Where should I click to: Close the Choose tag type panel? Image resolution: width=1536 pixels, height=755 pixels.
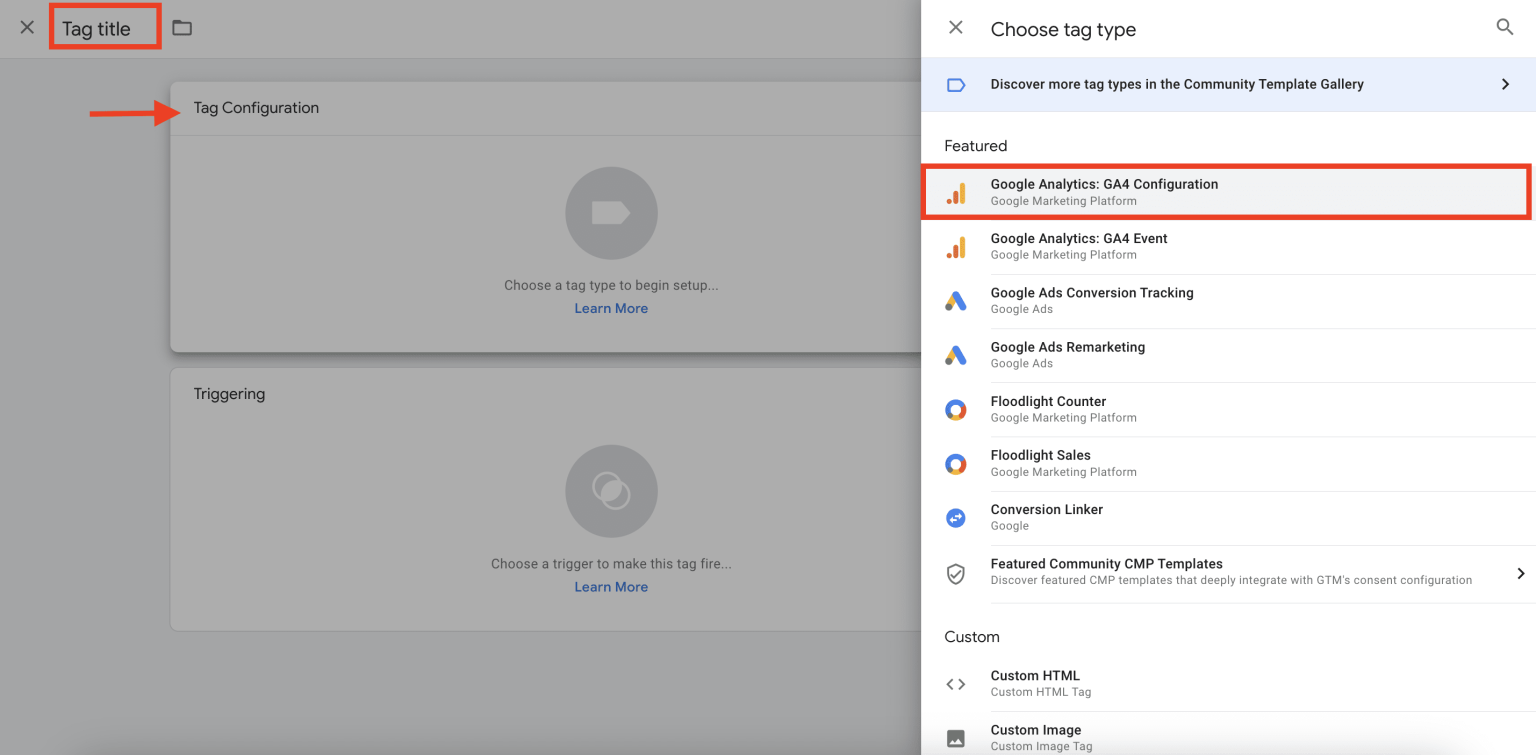[x=956, y=28]
